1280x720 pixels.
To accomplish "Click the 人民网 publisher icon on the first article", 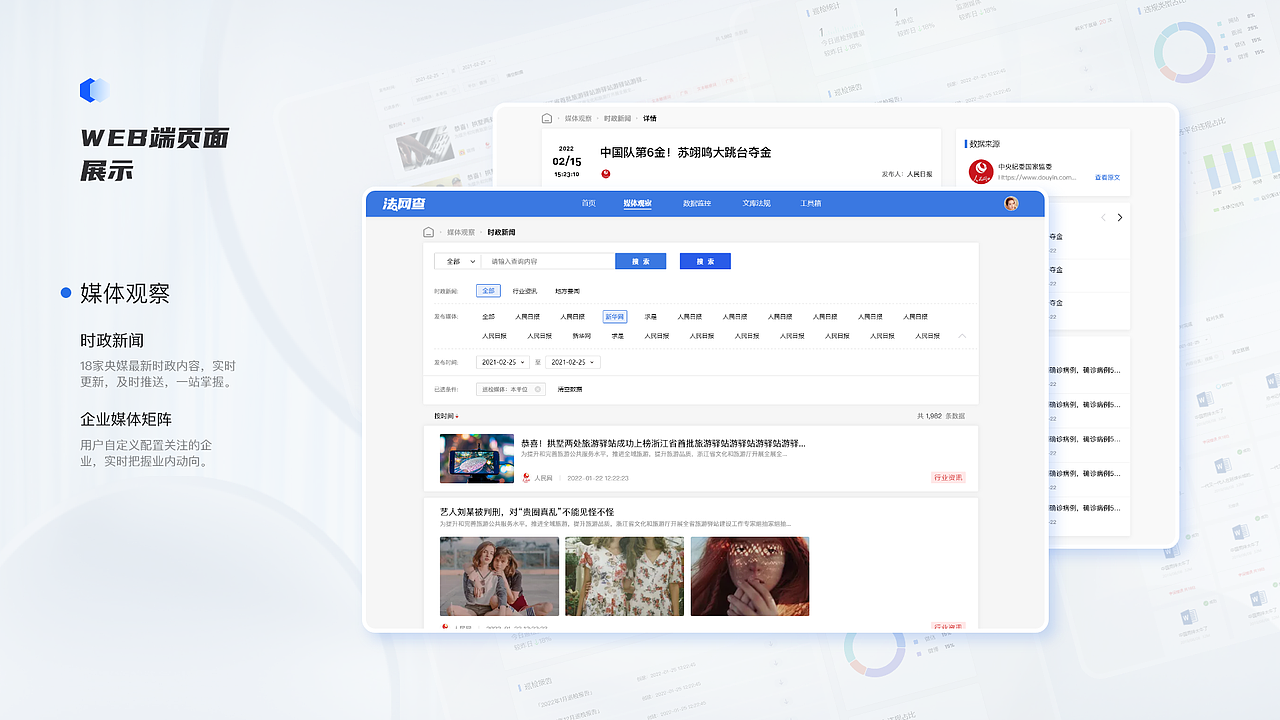I will tap(527, 477).
